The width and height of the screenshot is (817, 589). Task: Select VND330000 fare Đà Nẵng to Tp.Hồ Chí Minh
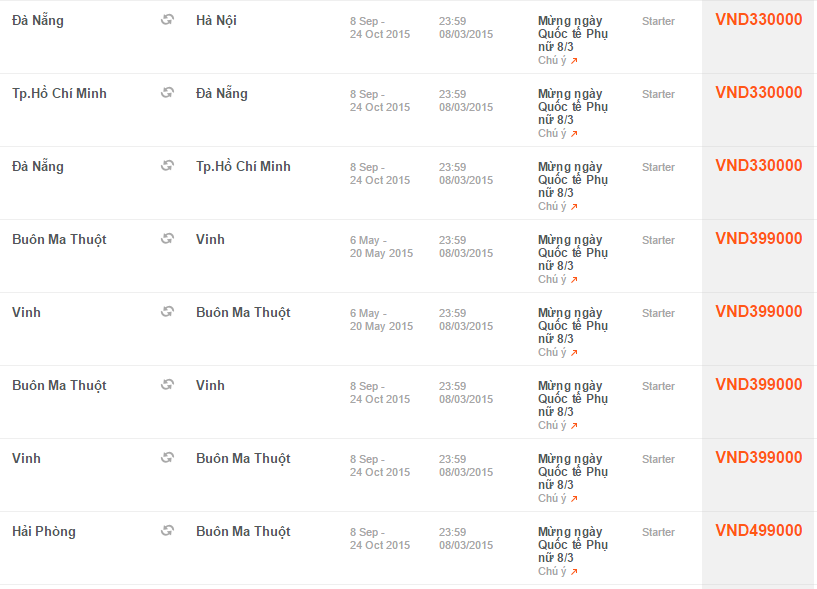tap(759, 165)
